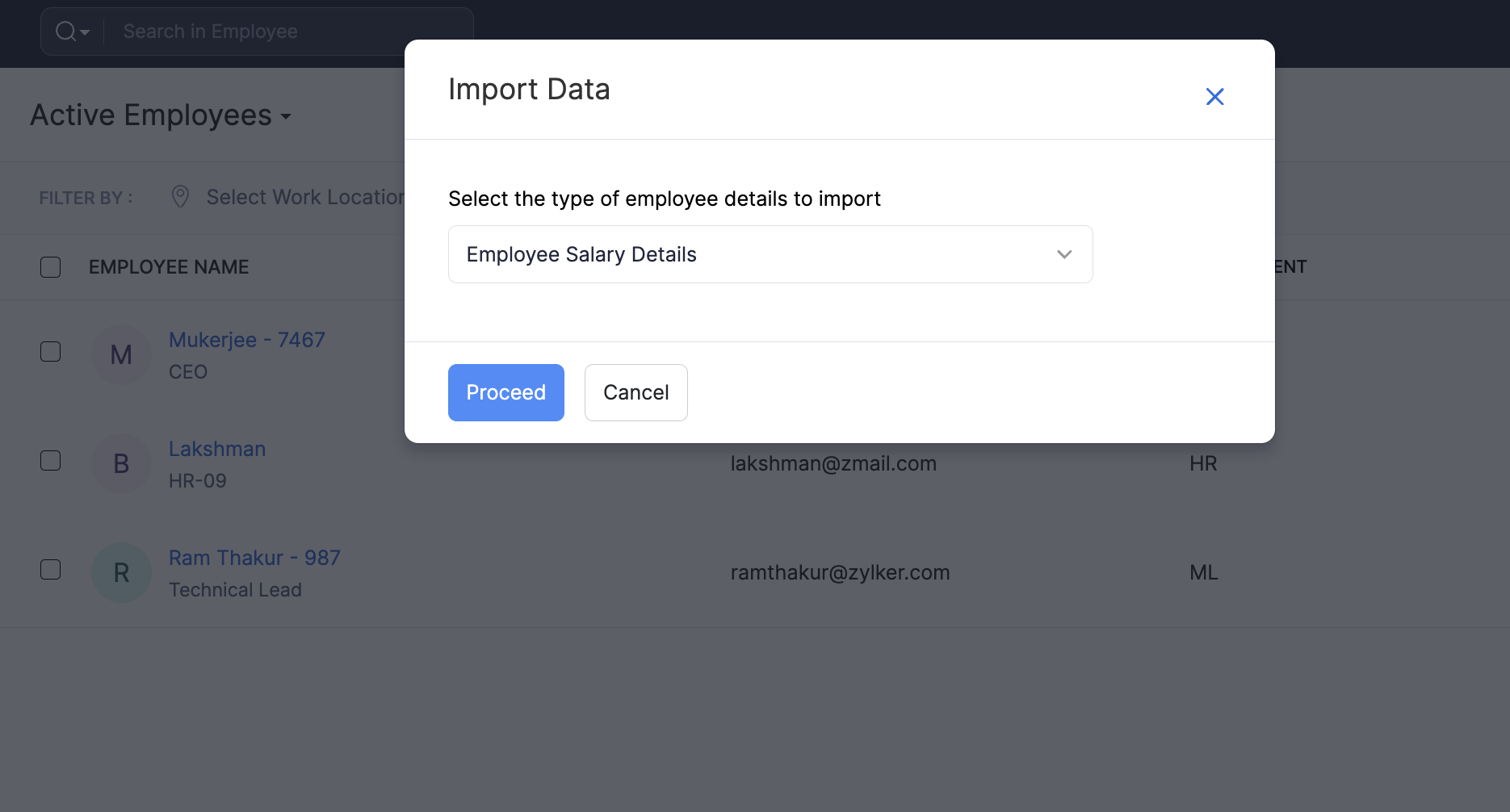
Task: Click the chevron on the salary details selector
Action: pos(1064,254)
